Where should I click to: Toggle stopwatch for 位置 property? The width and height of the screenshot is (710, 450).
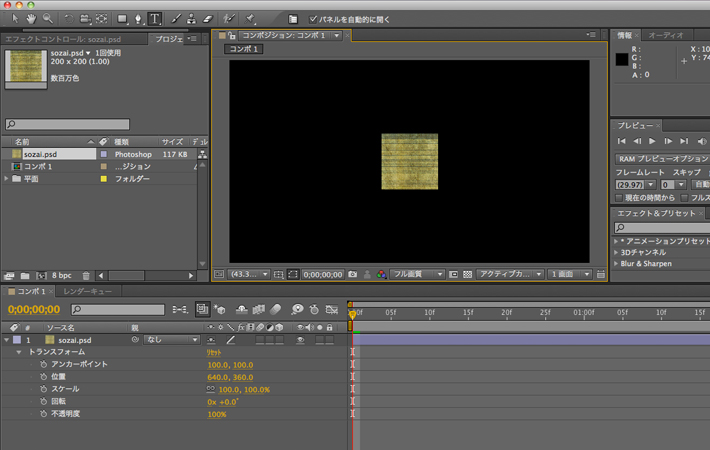(x=43, y=377)
